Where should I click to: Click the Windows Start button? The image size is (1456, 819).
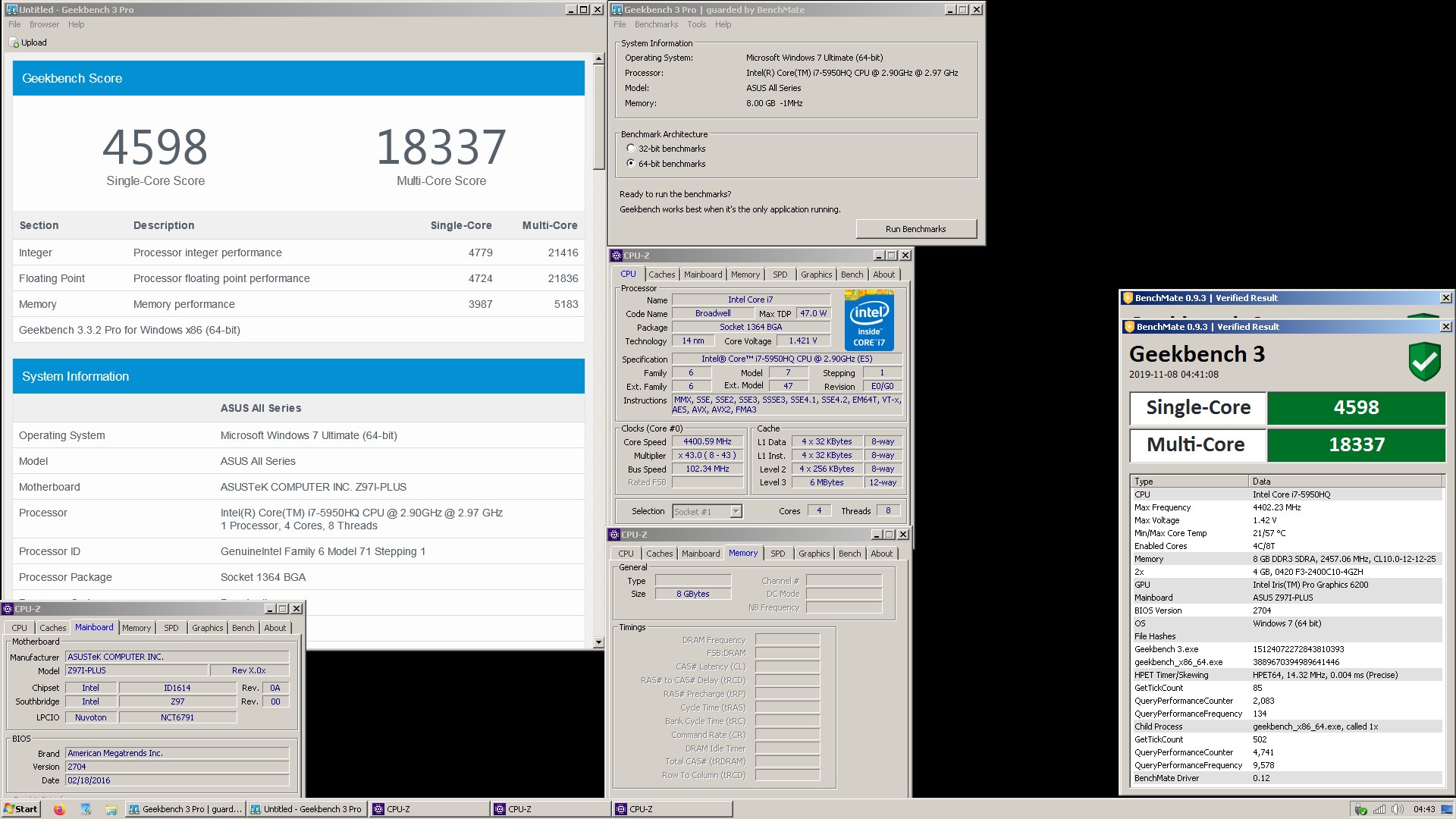coord(20,809)
